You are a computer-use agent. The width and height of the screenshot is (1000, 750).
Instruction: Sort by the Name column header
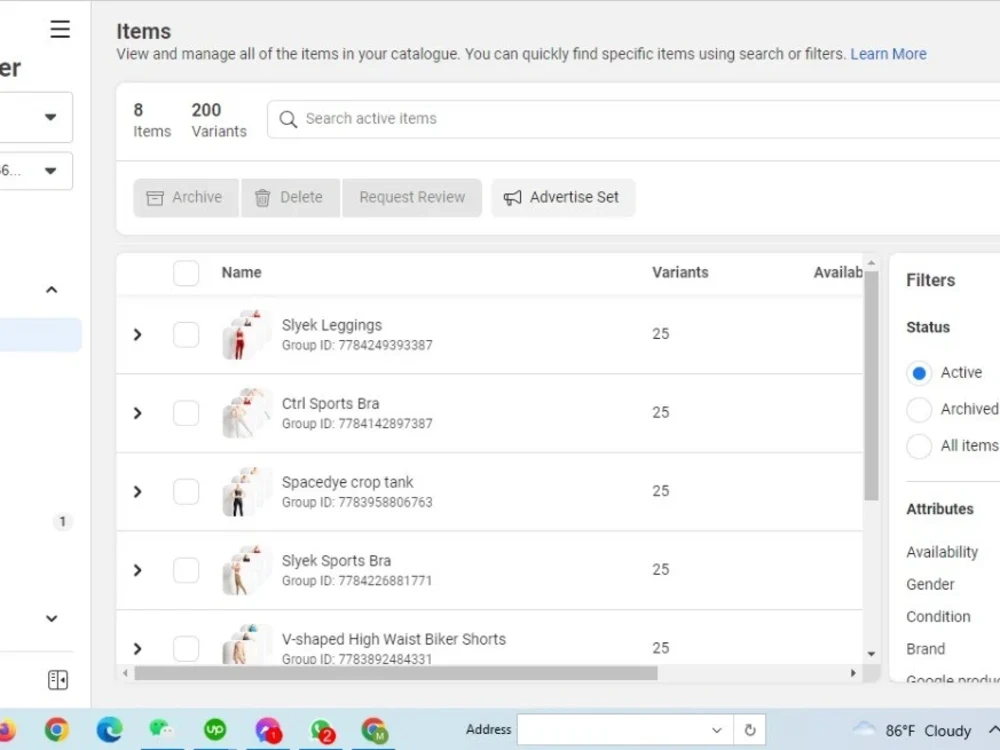click(241, 272)
